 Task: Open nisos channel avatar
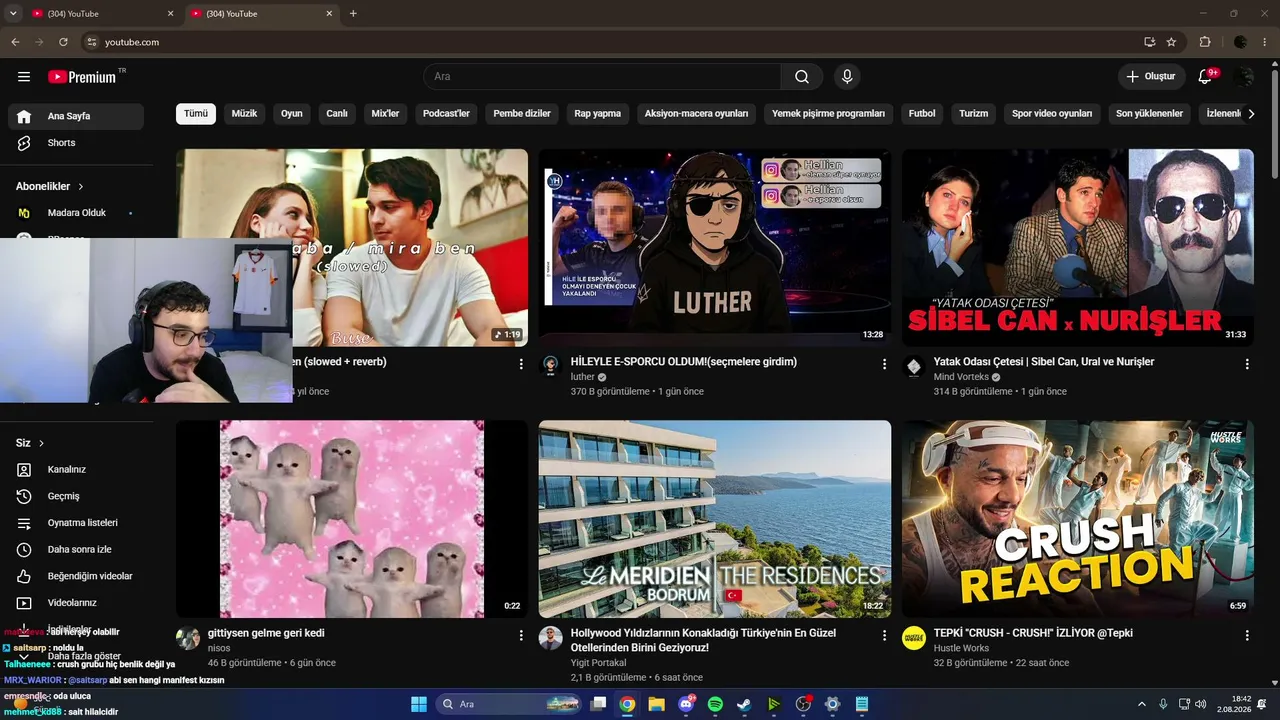[x=188, y=638]
